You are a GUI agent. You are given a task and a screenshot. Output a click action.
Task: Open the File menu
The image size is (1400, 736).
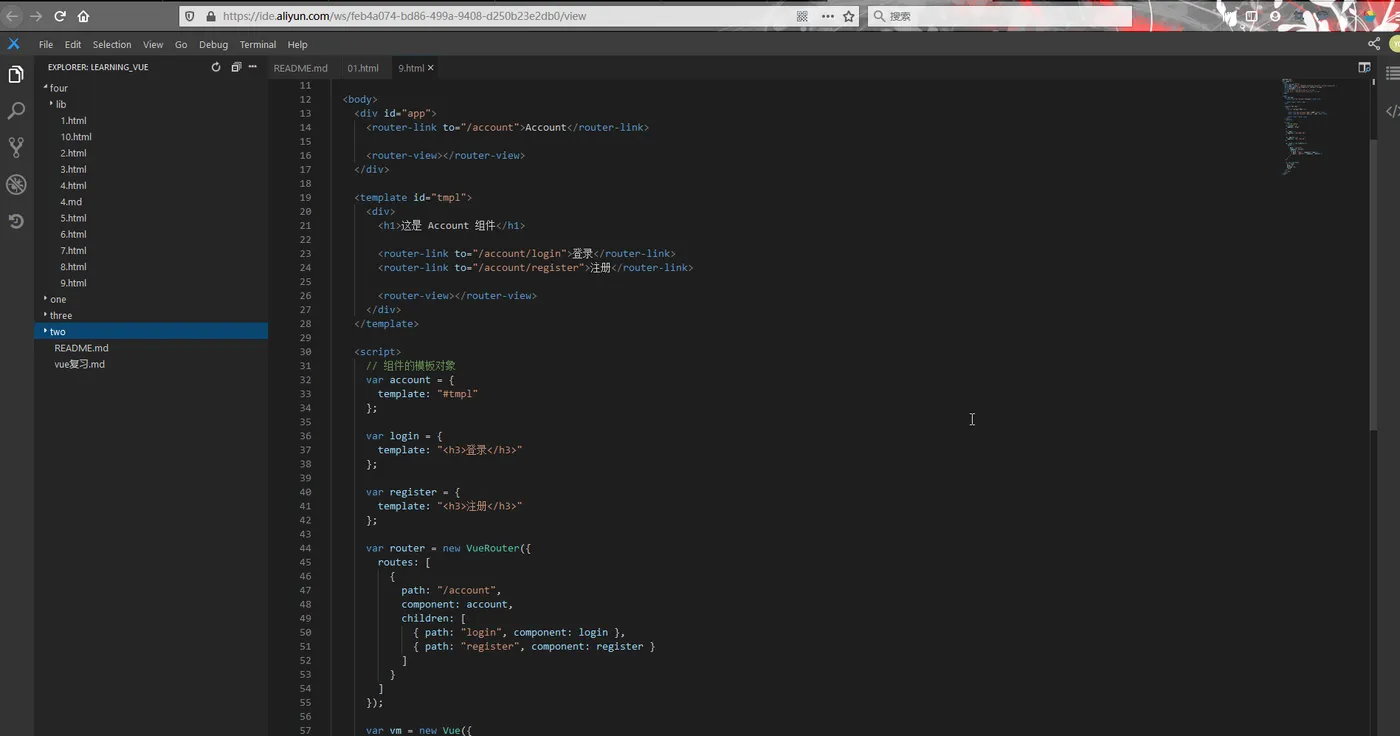[x=46, y=44]
